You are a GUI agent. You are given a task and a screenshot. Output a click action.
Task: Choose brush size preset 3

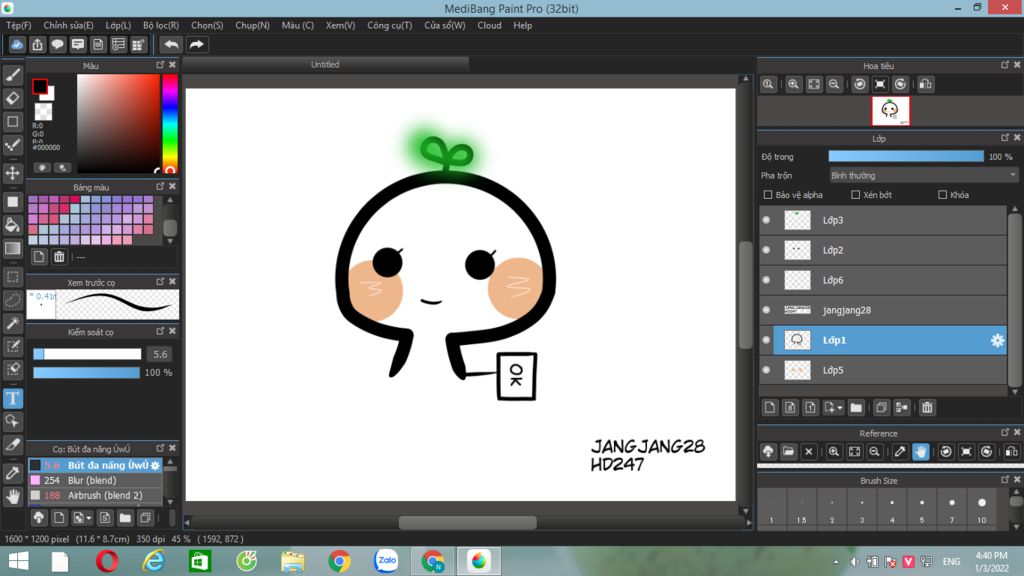tap(862, 509)
